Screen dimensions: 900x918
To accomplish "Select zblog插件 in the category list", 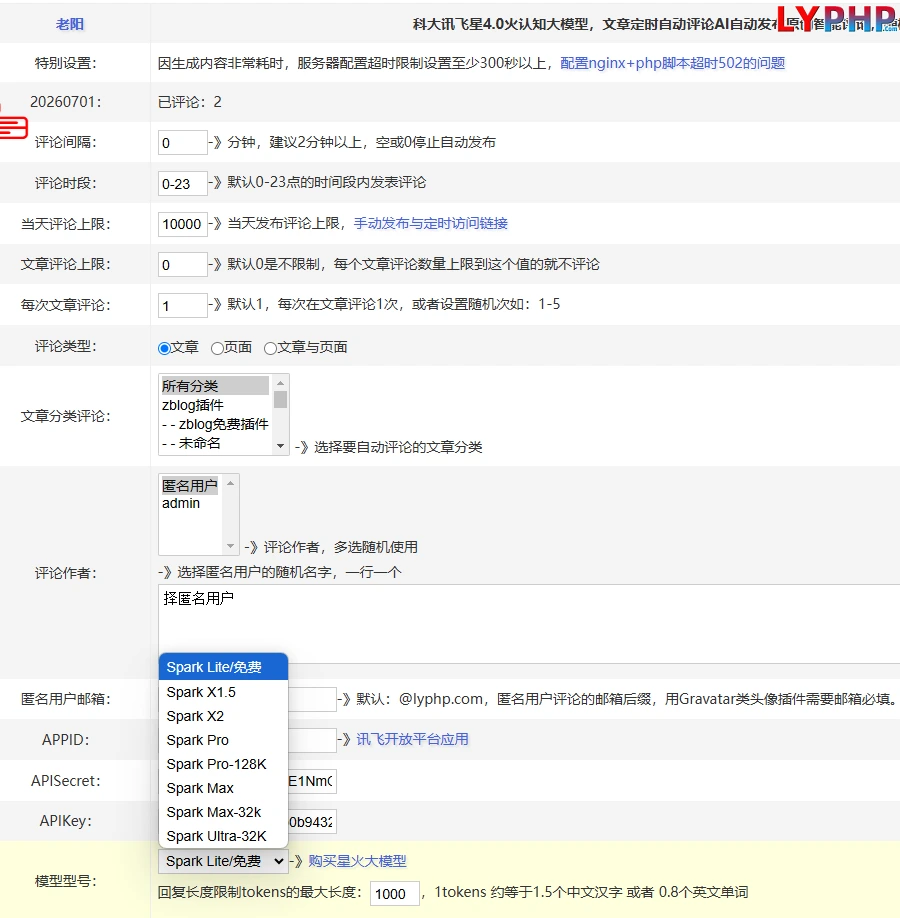I will [x=214, y=405].
